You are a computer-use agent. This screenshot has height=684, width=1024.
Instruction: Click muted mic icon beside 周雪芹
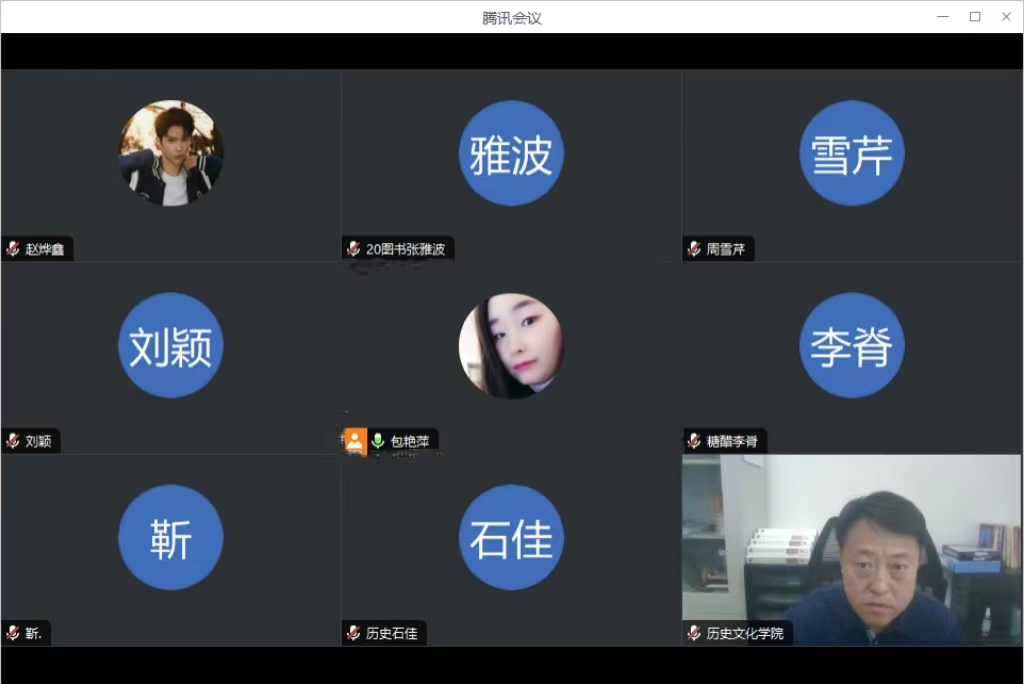tap(694, 249)
